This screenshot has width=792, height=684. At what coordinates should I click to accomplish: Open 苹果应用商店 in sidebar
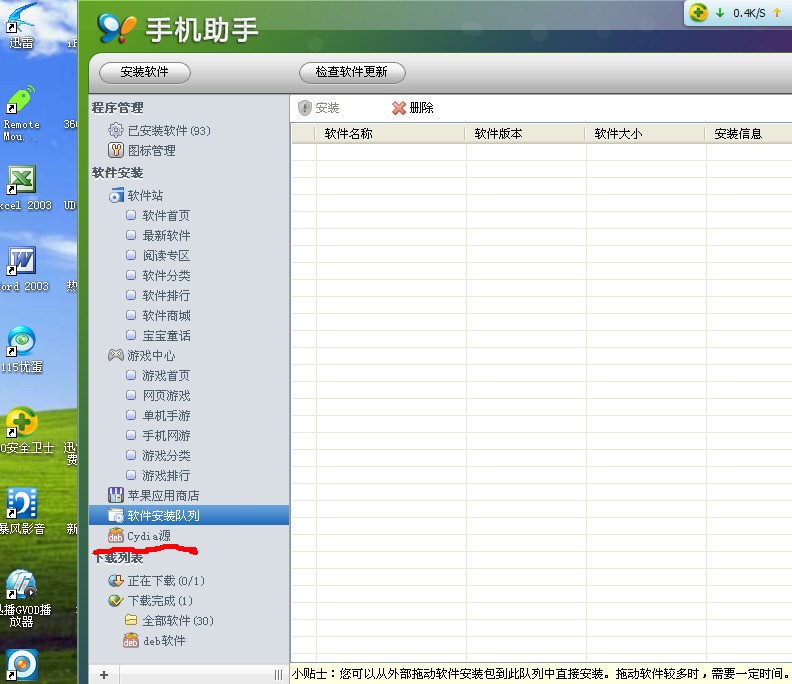tap(154, 495)
